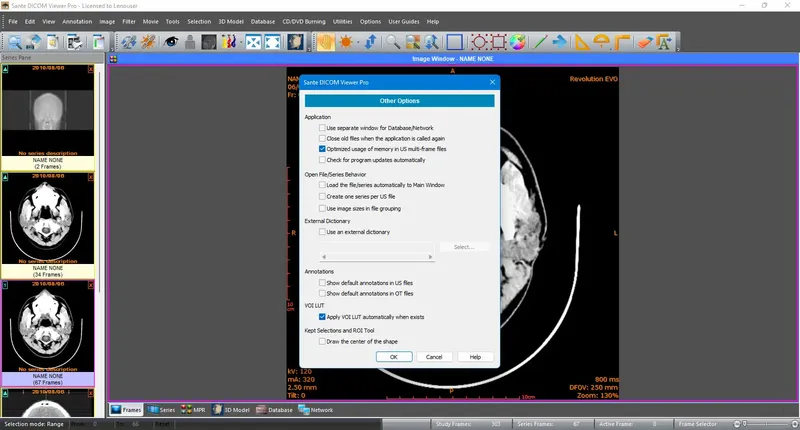Choose the line ruler measurement tool

pyautogui.click(x=539, y=42)
